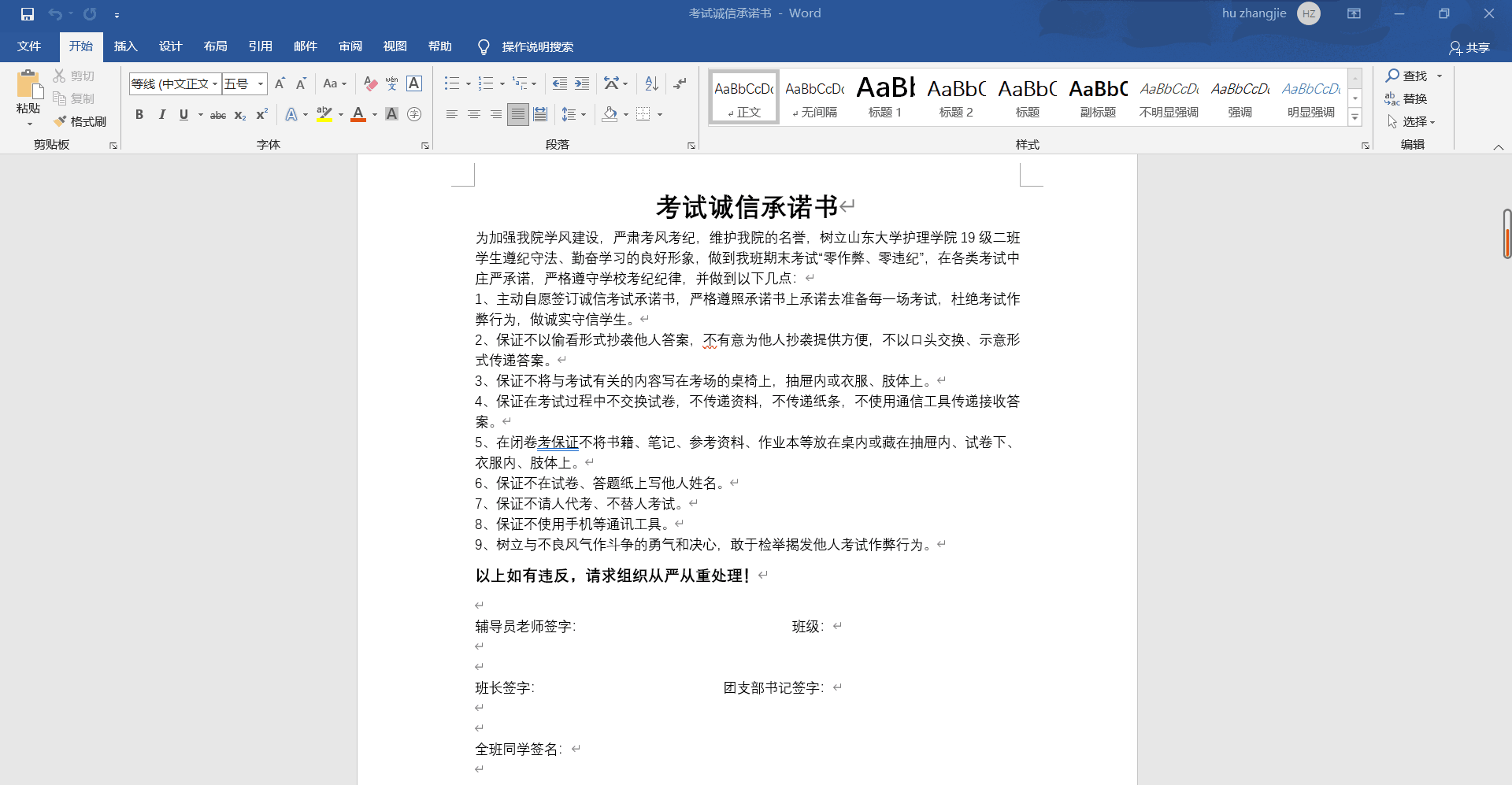
Task: Switch to the 布局 tab
Action: [215, 46]
